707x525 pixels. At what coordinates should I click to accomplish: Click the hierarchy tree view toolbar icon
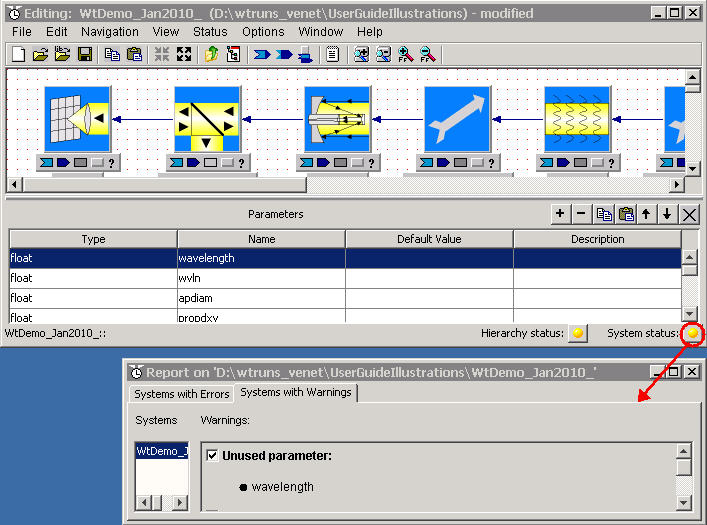click(x=233, y=55)
